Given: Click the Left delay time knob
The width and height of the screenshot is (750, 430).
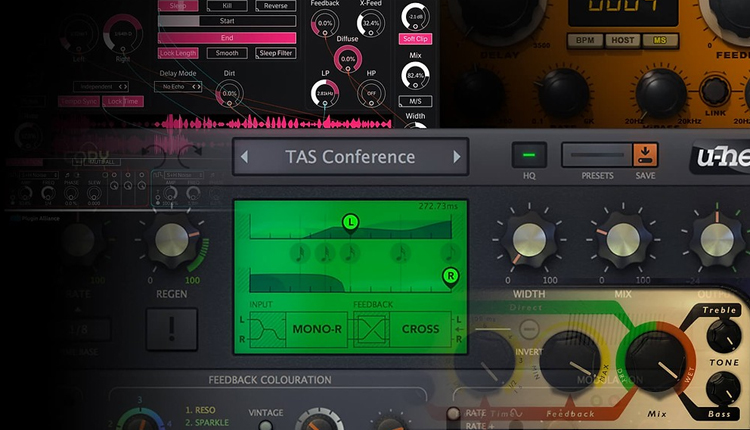Looking at the screenshot, I should pyautogui.click(x=79, y=33).
